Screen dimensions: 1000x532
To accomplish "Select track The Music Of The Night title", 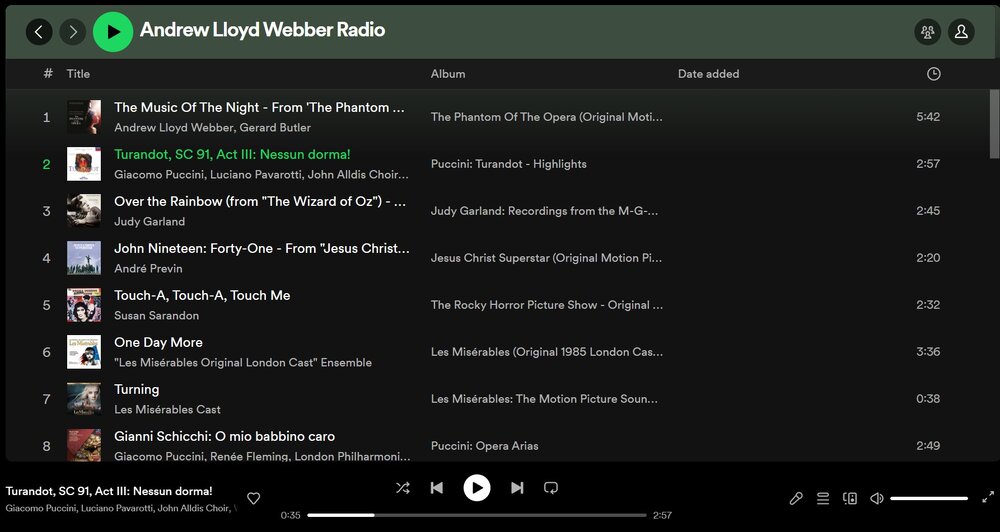I will click(x=260, y=107).
